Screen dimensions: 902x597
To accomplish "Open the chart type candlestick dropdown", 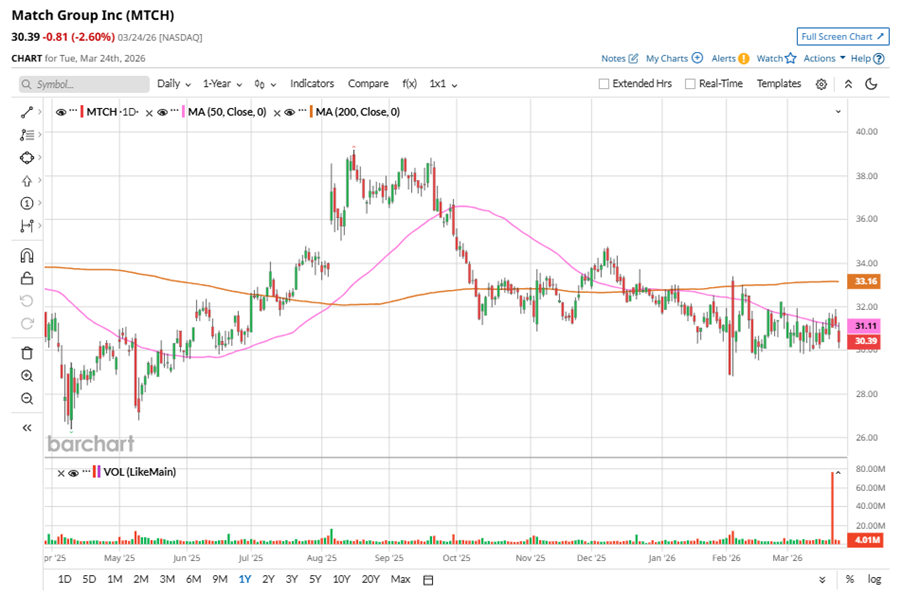I will pyautogui.click(x=265, y=85).
